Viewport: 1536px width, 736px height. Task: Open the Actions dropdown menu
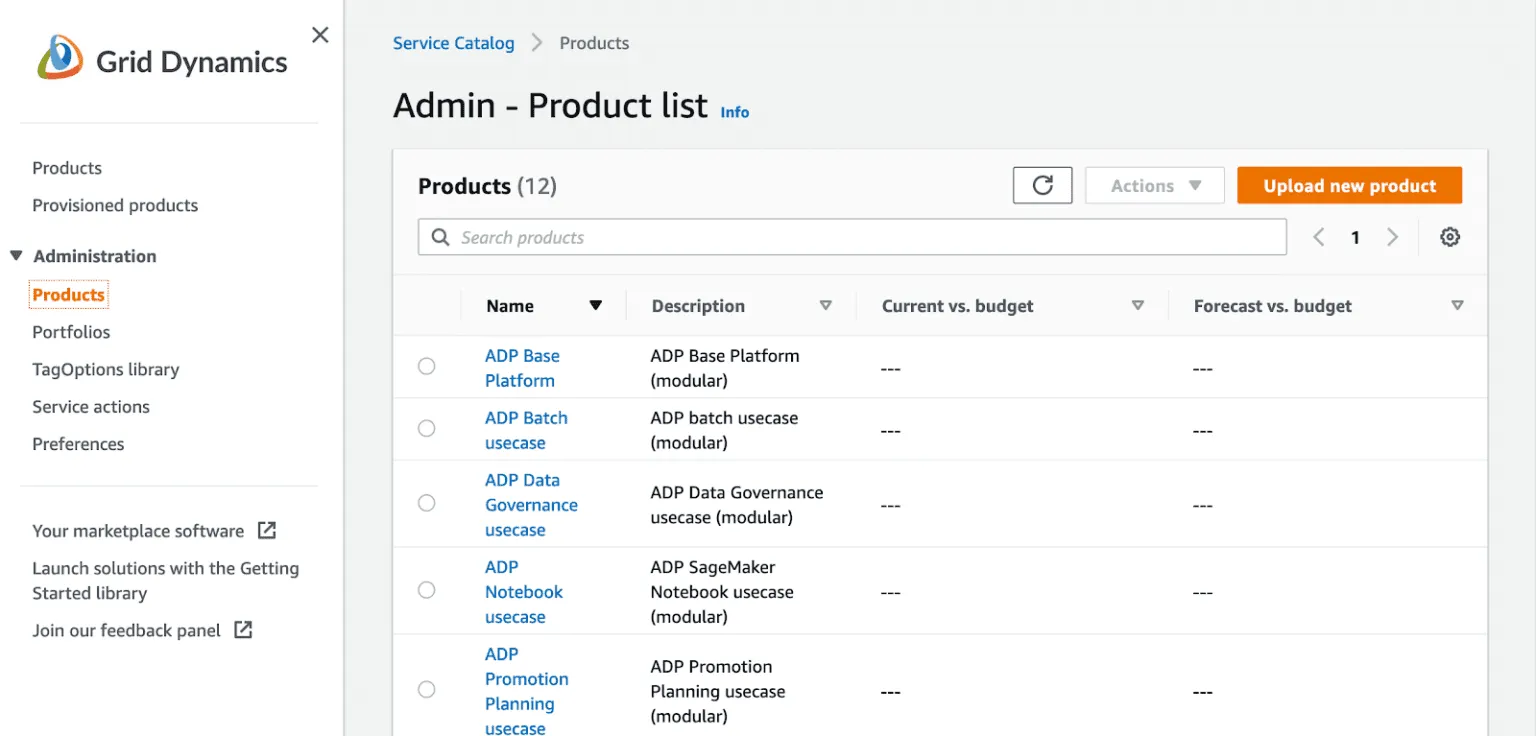pyautogui.click(x=1154, y=185)
